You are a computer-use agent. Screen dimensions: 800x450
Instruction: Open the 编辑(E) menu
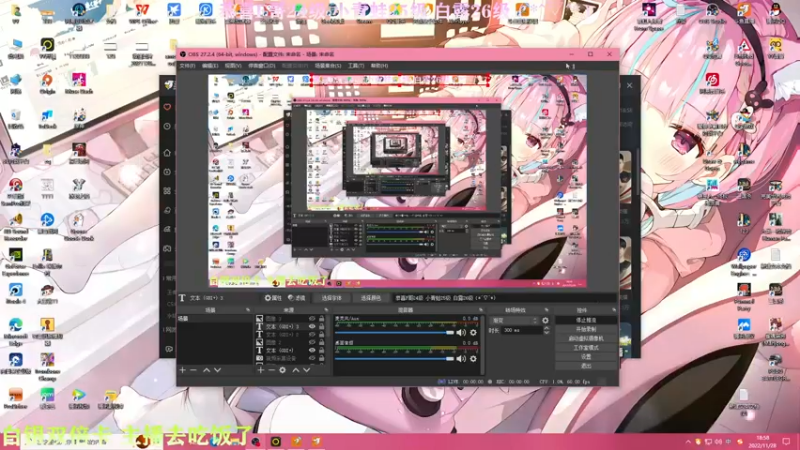pyautogui.click(x=210, y=66)
